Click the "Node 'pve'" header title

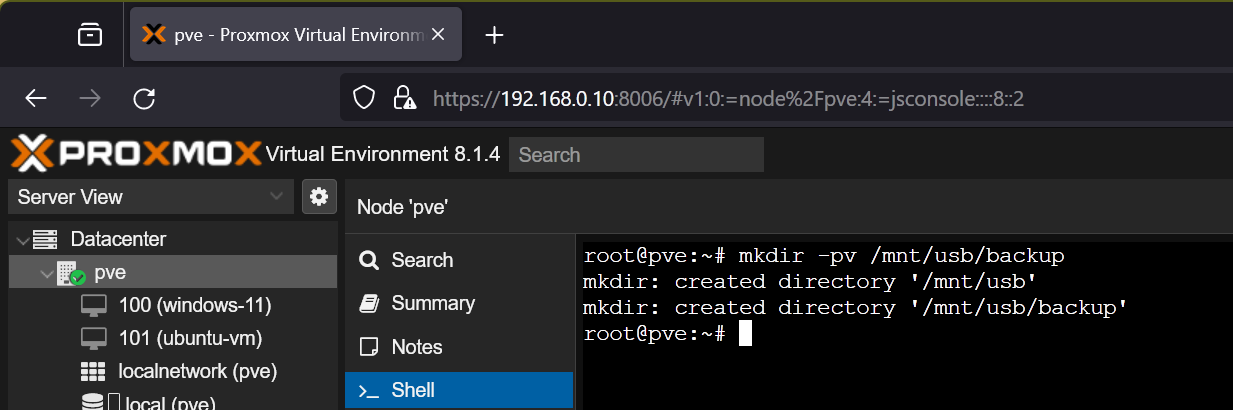pos(403,207)
